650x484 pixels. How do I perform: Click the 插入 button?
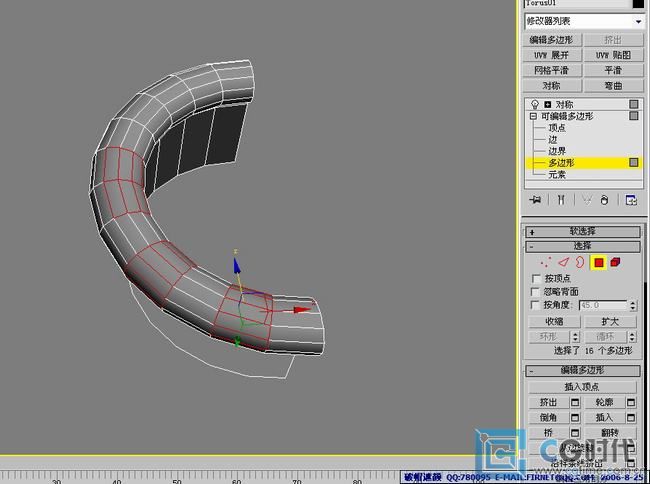(x=605, y=418)
